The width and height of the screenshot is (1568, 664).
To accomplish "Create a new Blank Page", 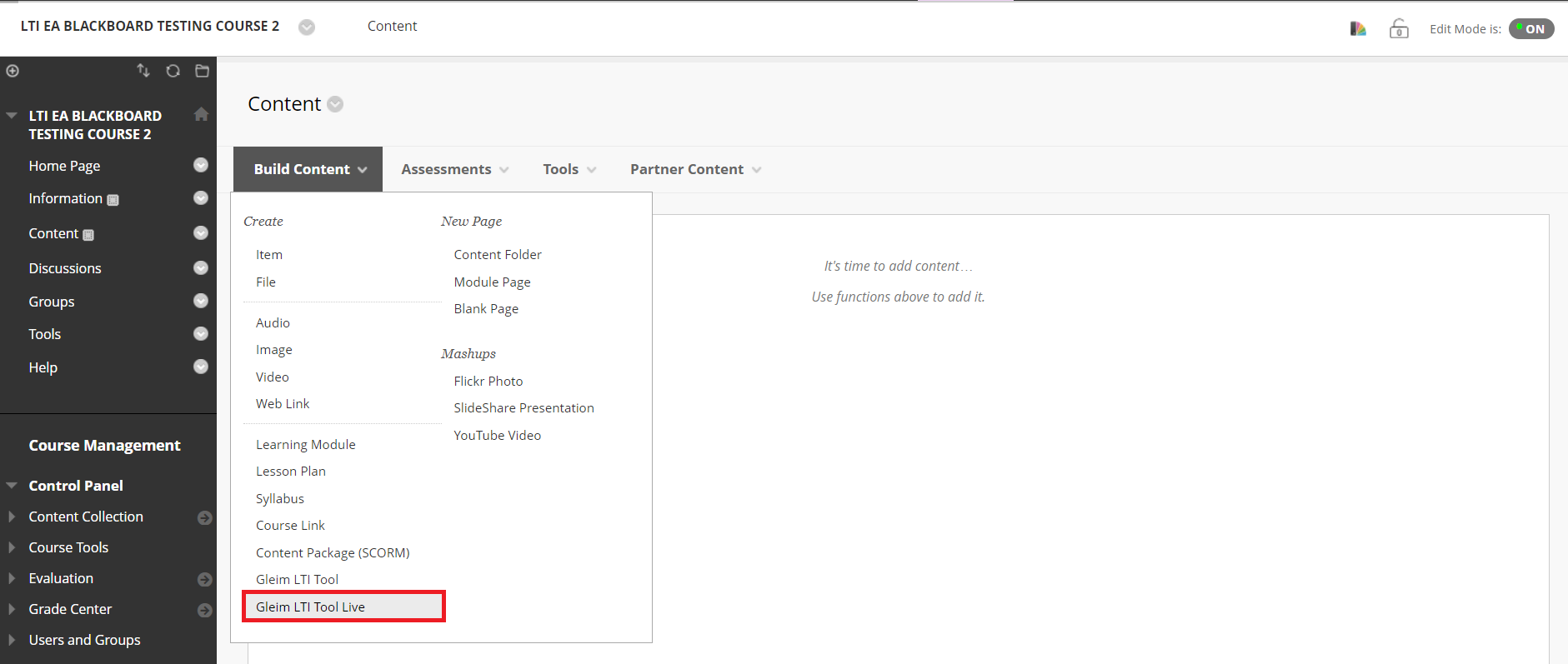I will [x=486, y=309].
